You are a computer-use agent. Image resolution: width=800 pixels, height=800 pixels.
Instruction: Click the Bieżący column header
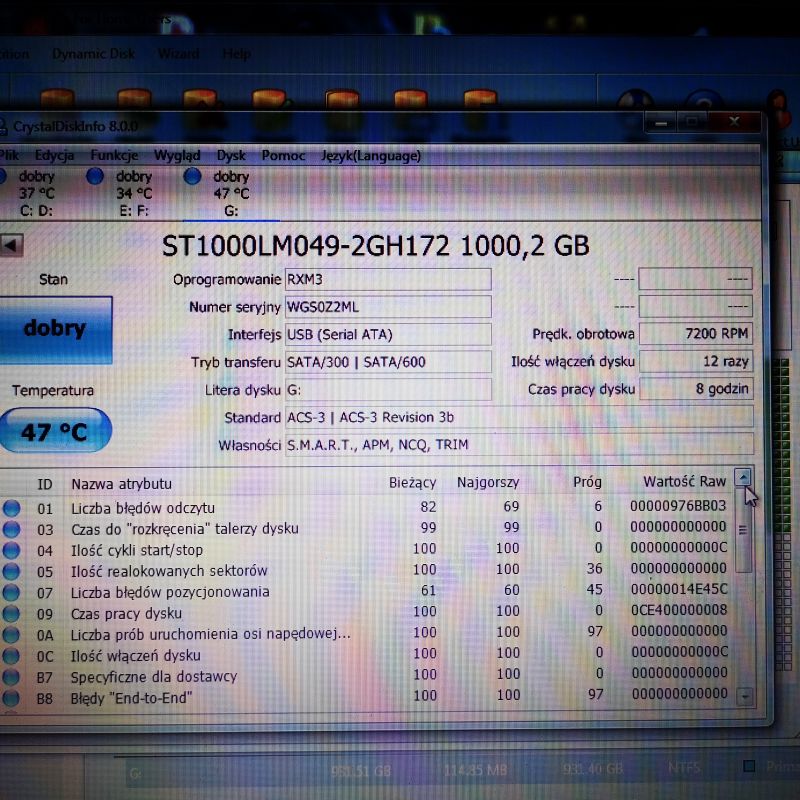point(412,483)
